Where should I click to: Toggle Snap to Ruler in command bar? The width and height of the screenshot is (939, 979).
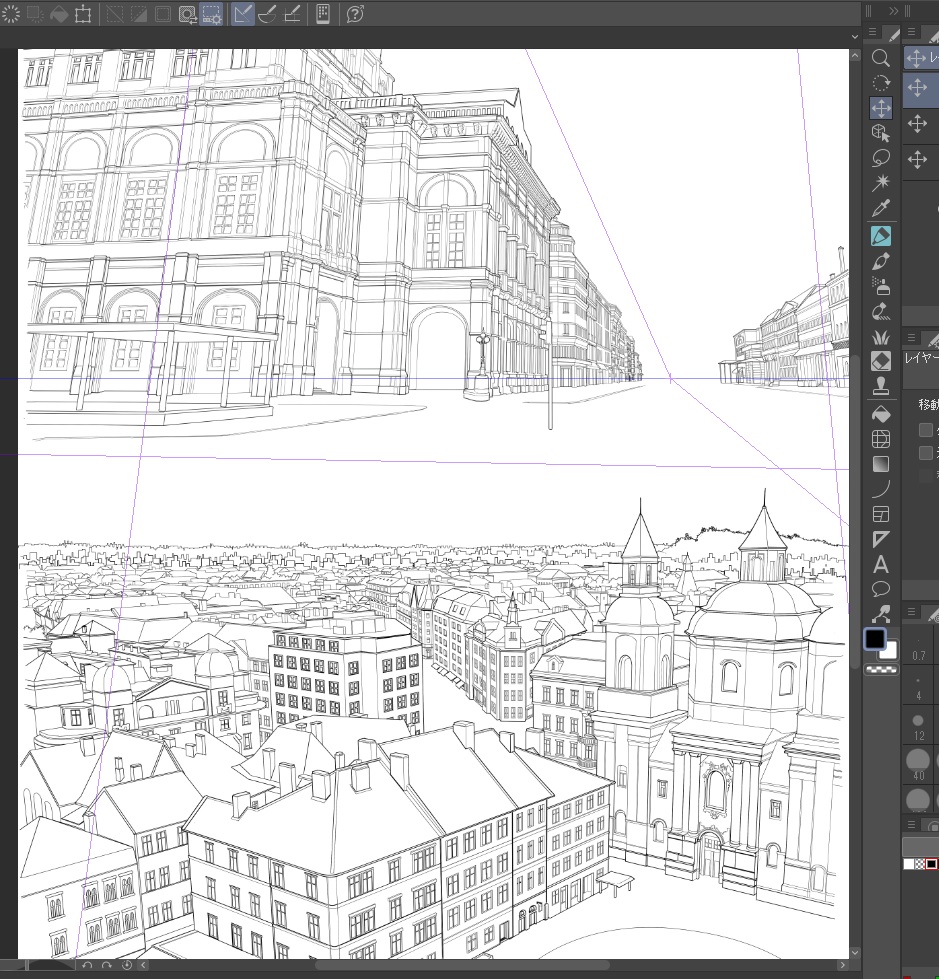pos(243,14)
